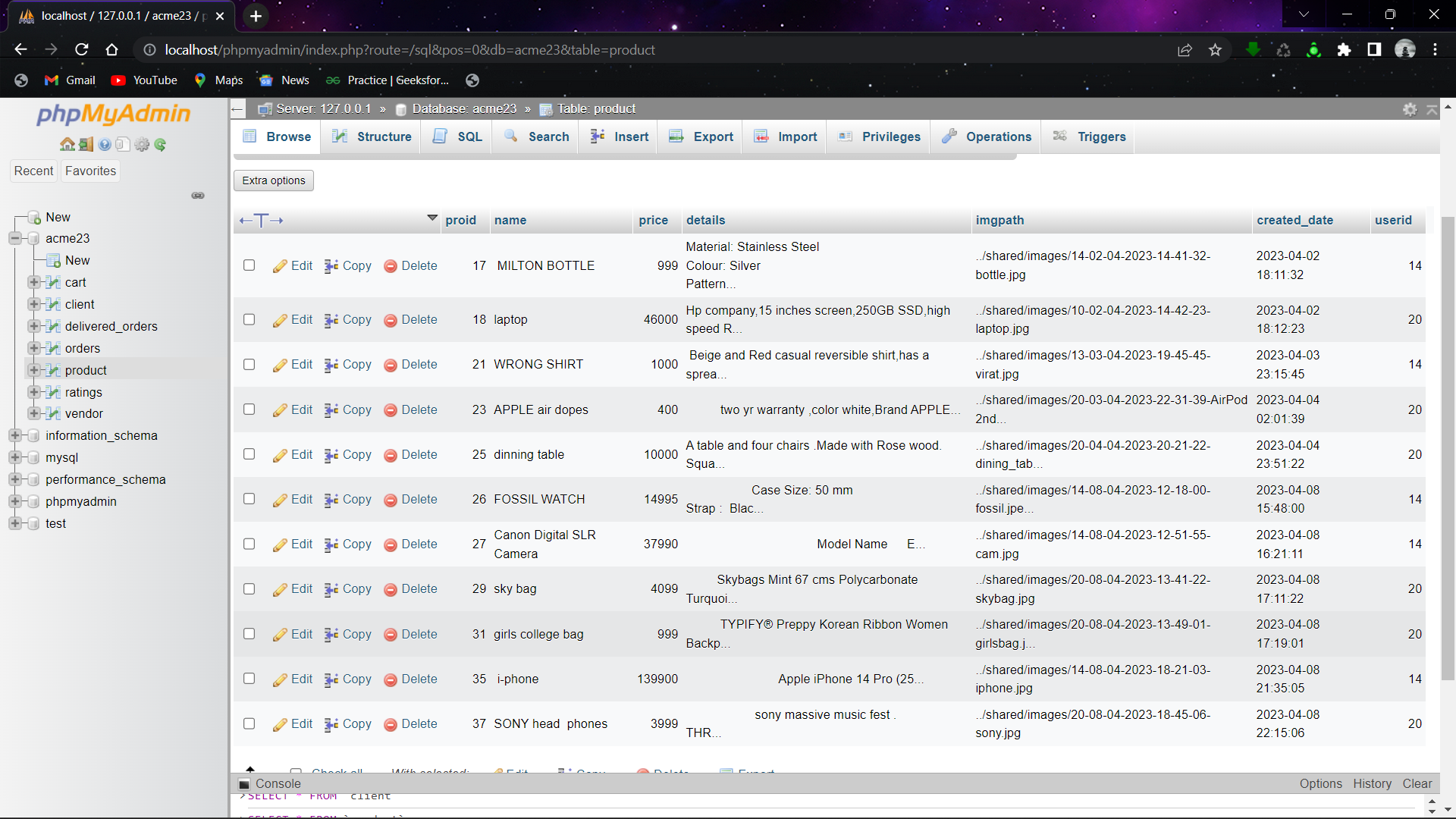Open the phpMyAdmin home page icon
This screenshot has height=819, width=1456.
pos(67,144)
